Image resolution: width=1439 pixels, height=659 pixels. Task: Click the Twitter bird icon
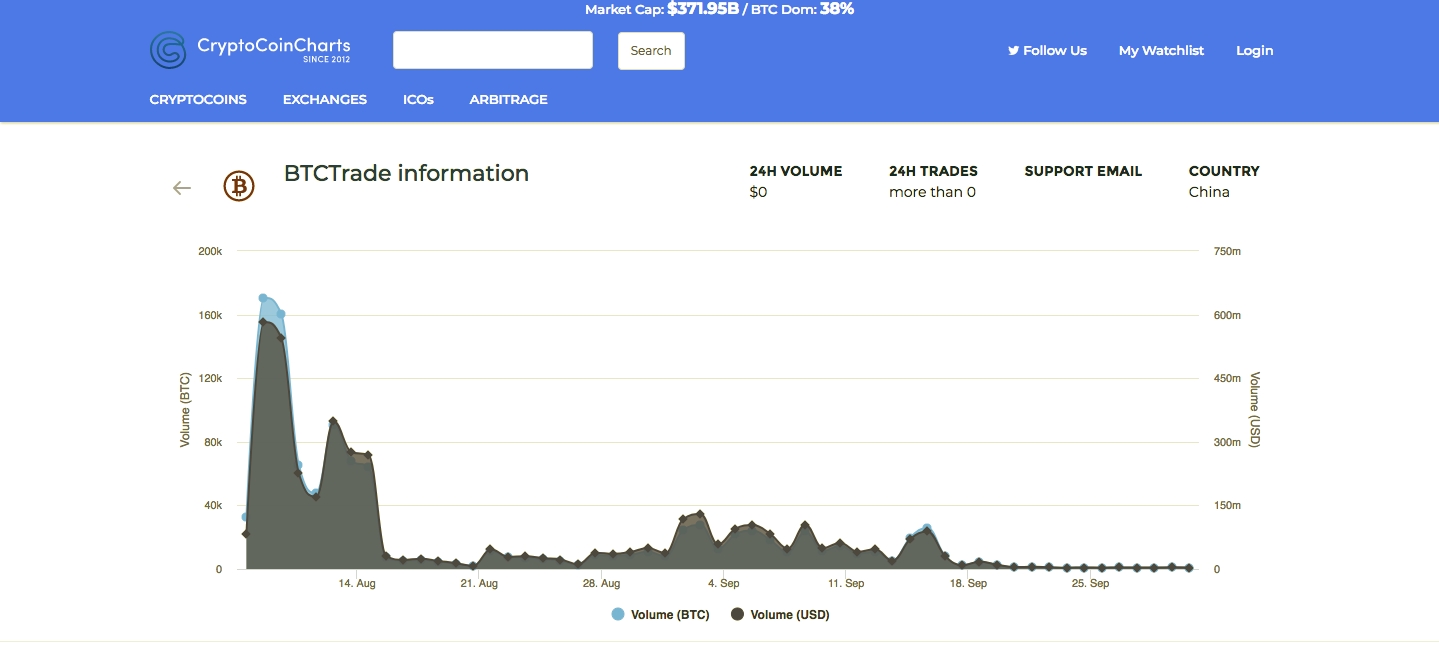[1013, 50]
